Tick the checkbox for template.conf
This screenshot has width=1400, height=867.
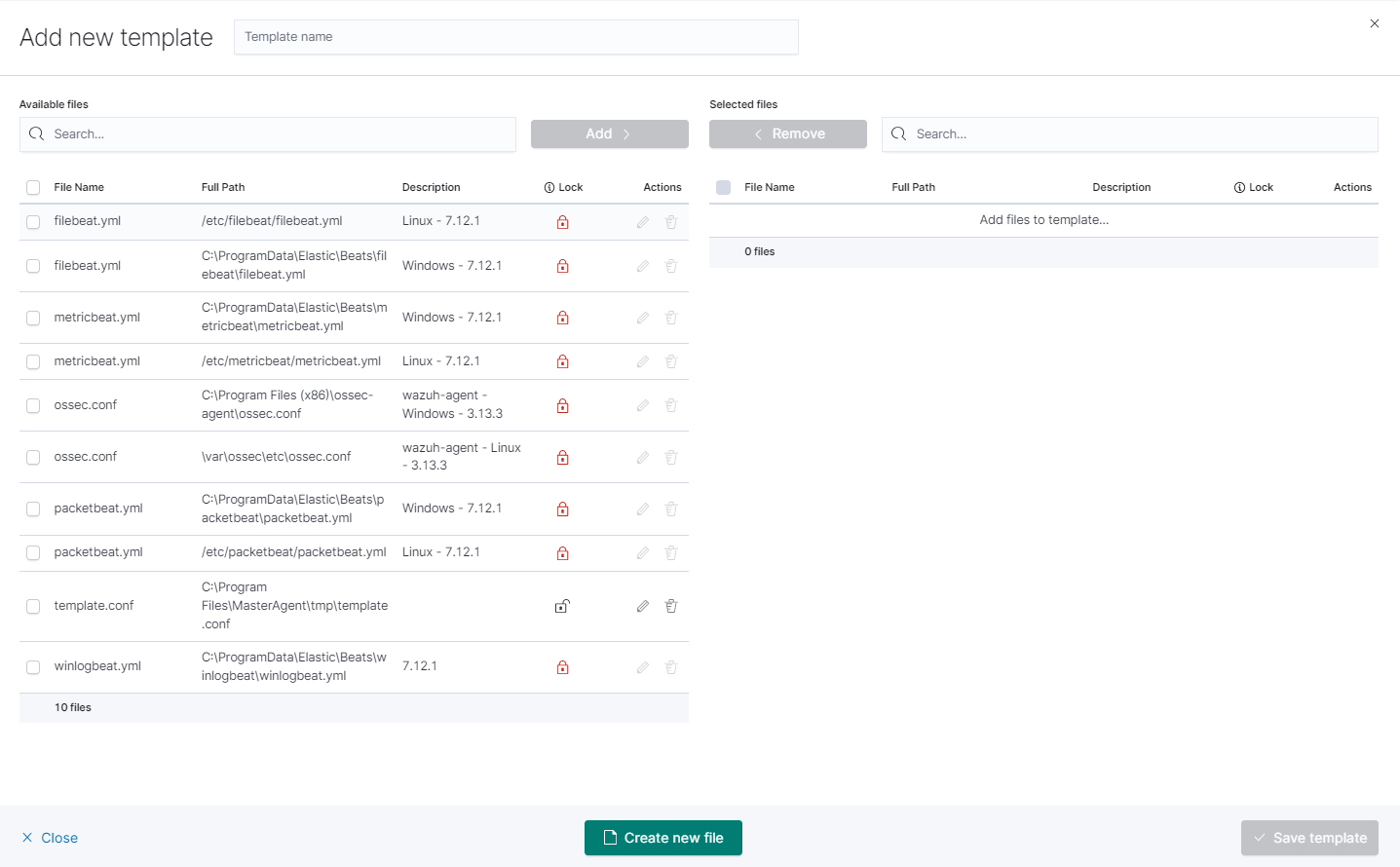pyautogui.click(x=33, y=606)
